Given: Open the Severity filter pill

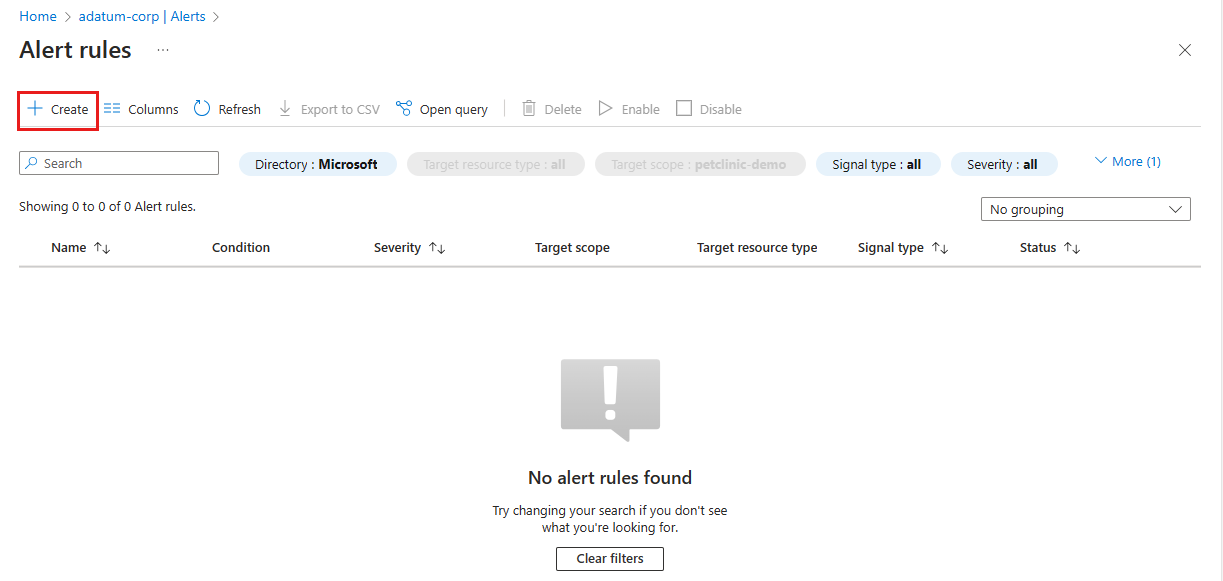Looking at the screenshot, I should (1004, 164).
